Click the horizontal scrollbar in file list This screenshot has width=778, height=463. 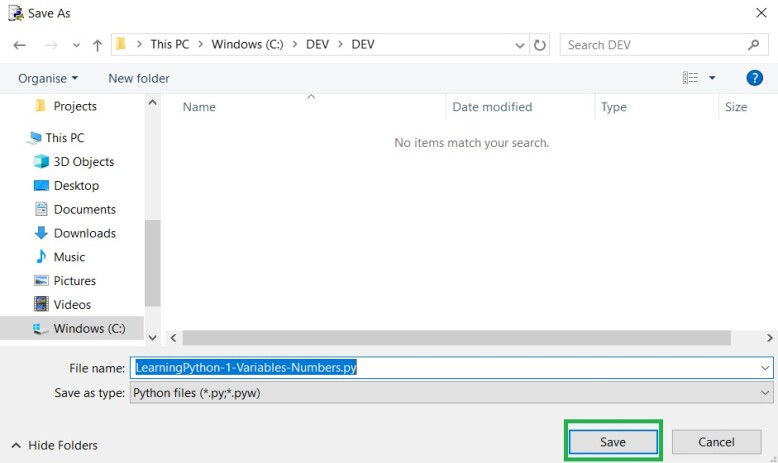(x=456, y=338)
